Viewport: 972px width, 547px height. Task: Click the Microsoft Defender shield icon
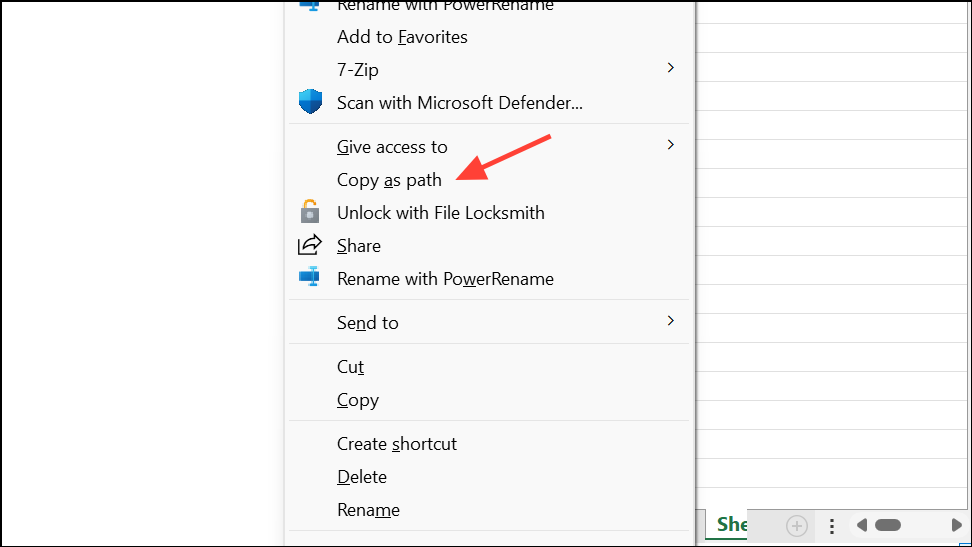pos(311,102)
